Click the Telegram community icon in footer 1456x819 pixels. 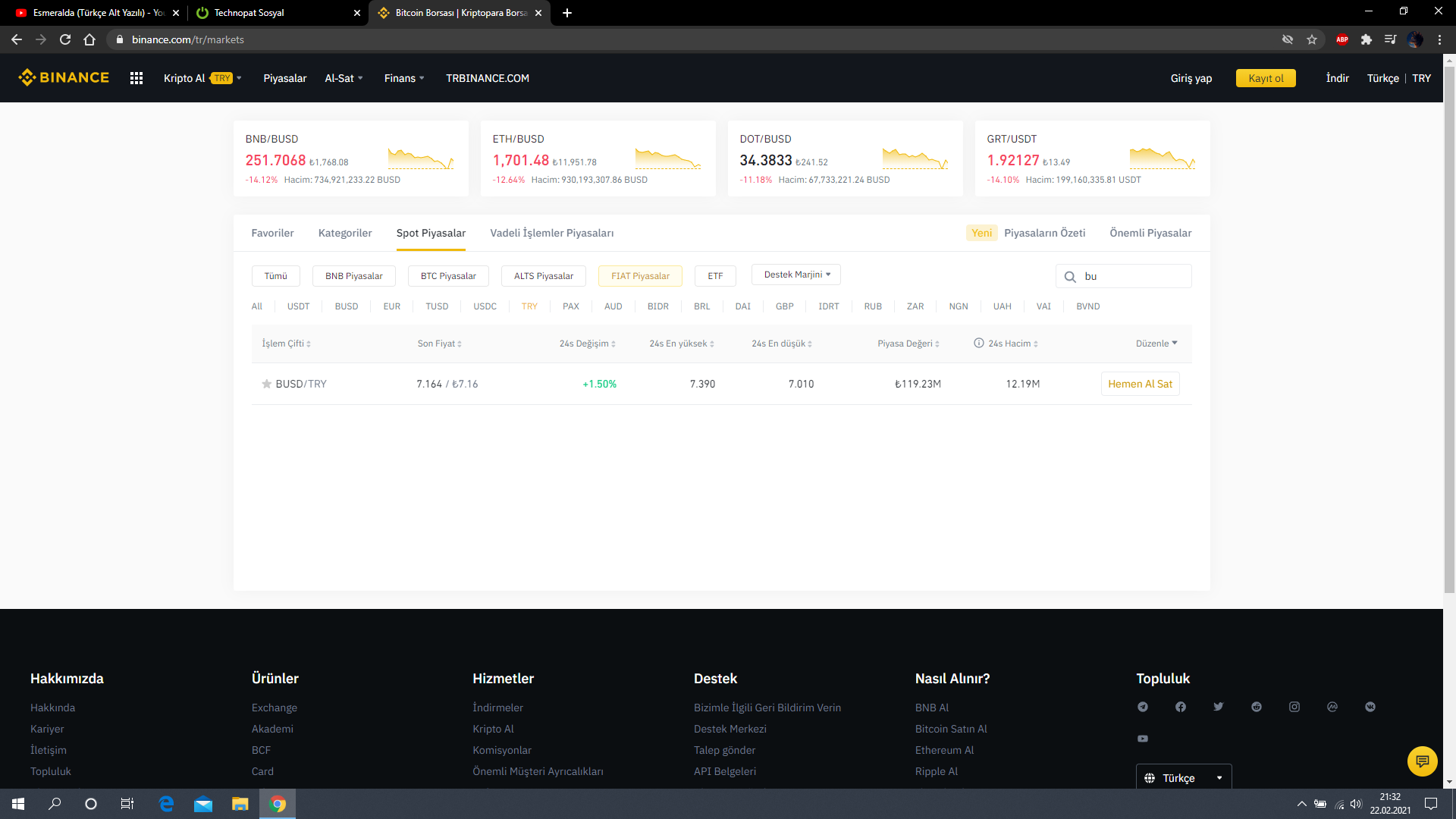point(1143,707)
